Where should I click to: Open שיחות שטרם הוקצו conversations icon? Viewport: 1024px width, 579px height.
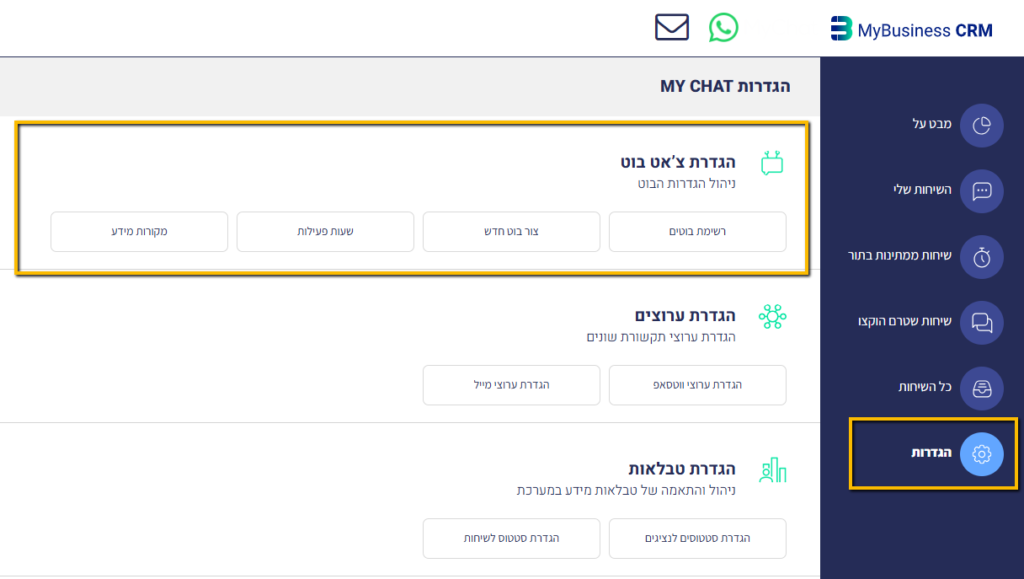(981, 322)
